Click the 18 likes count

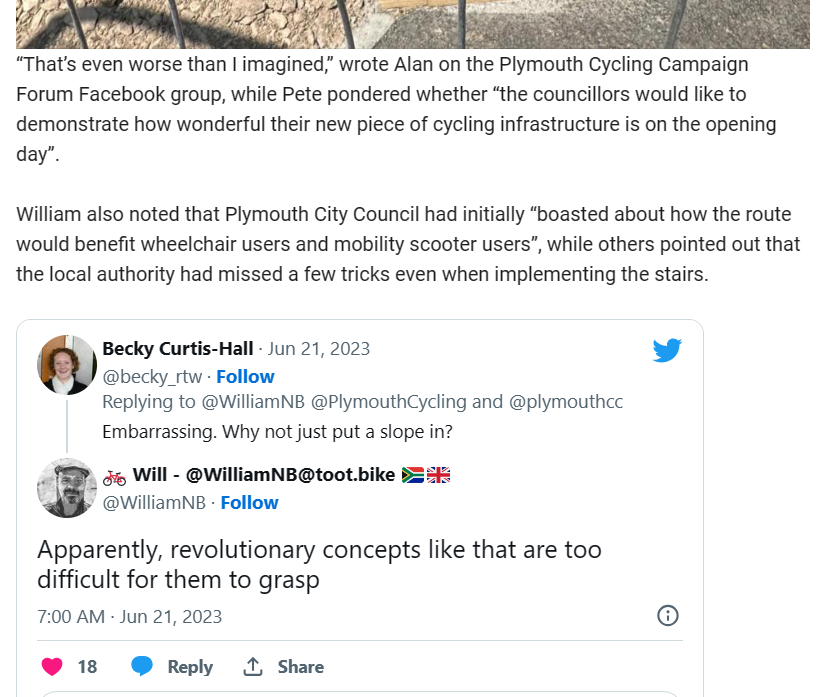[87, 667]
